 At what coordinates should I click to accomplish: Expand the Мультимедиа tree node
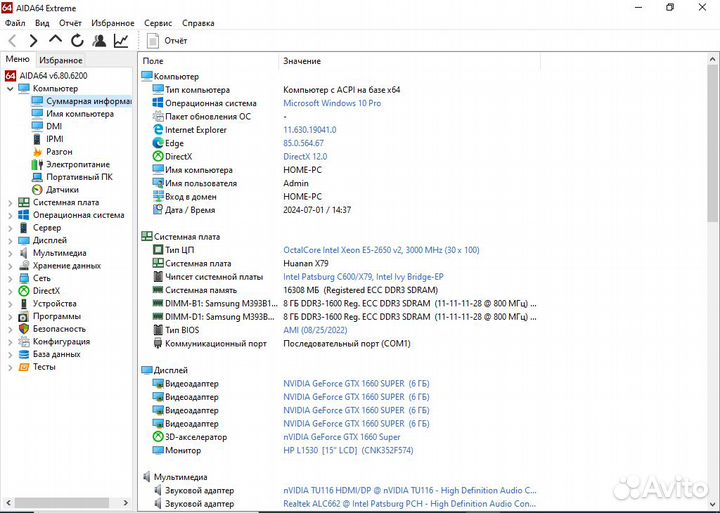(11, 253)
